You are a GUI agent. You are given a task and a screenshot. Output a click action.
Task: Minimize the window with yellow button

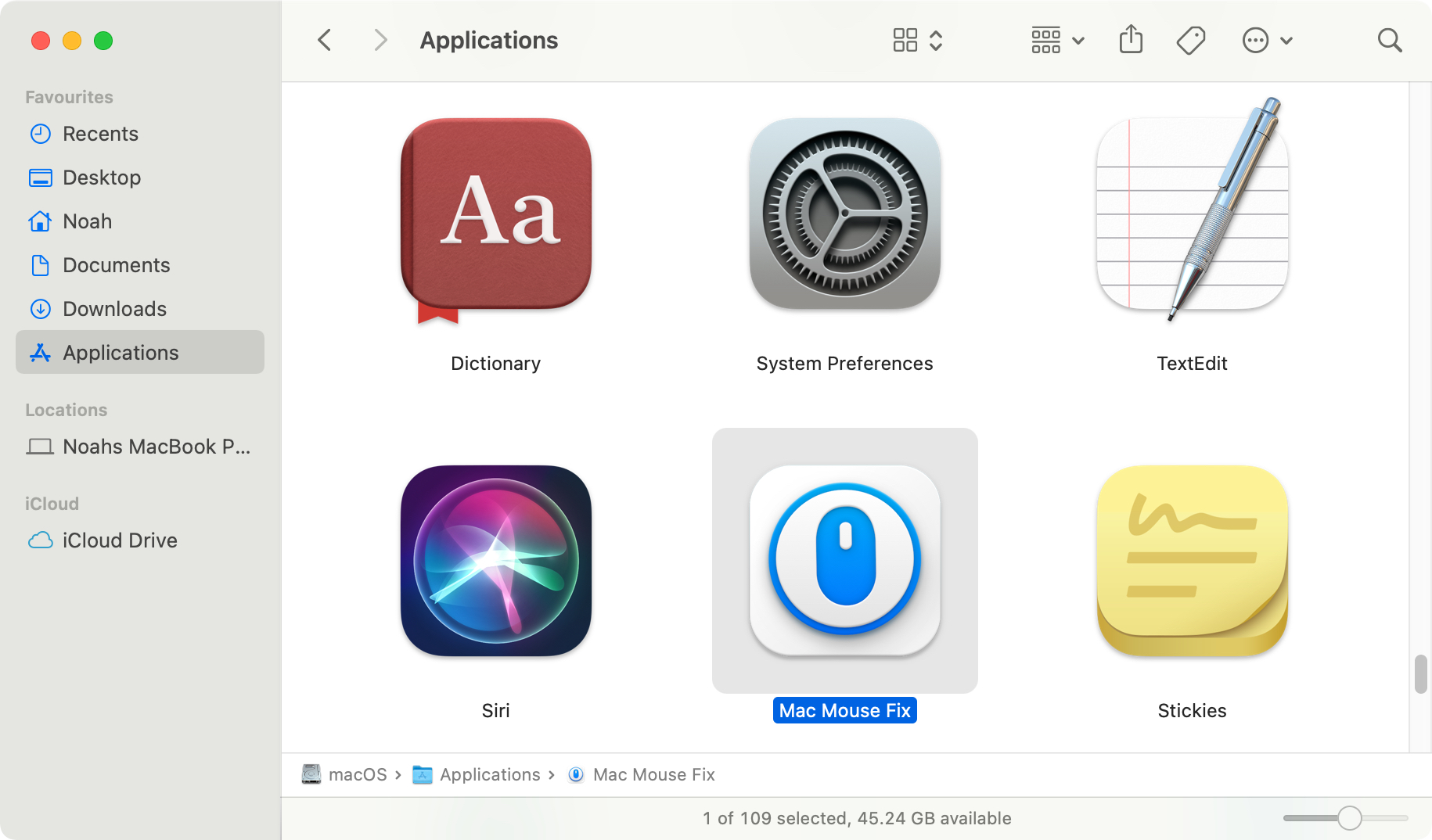point(72,41)
